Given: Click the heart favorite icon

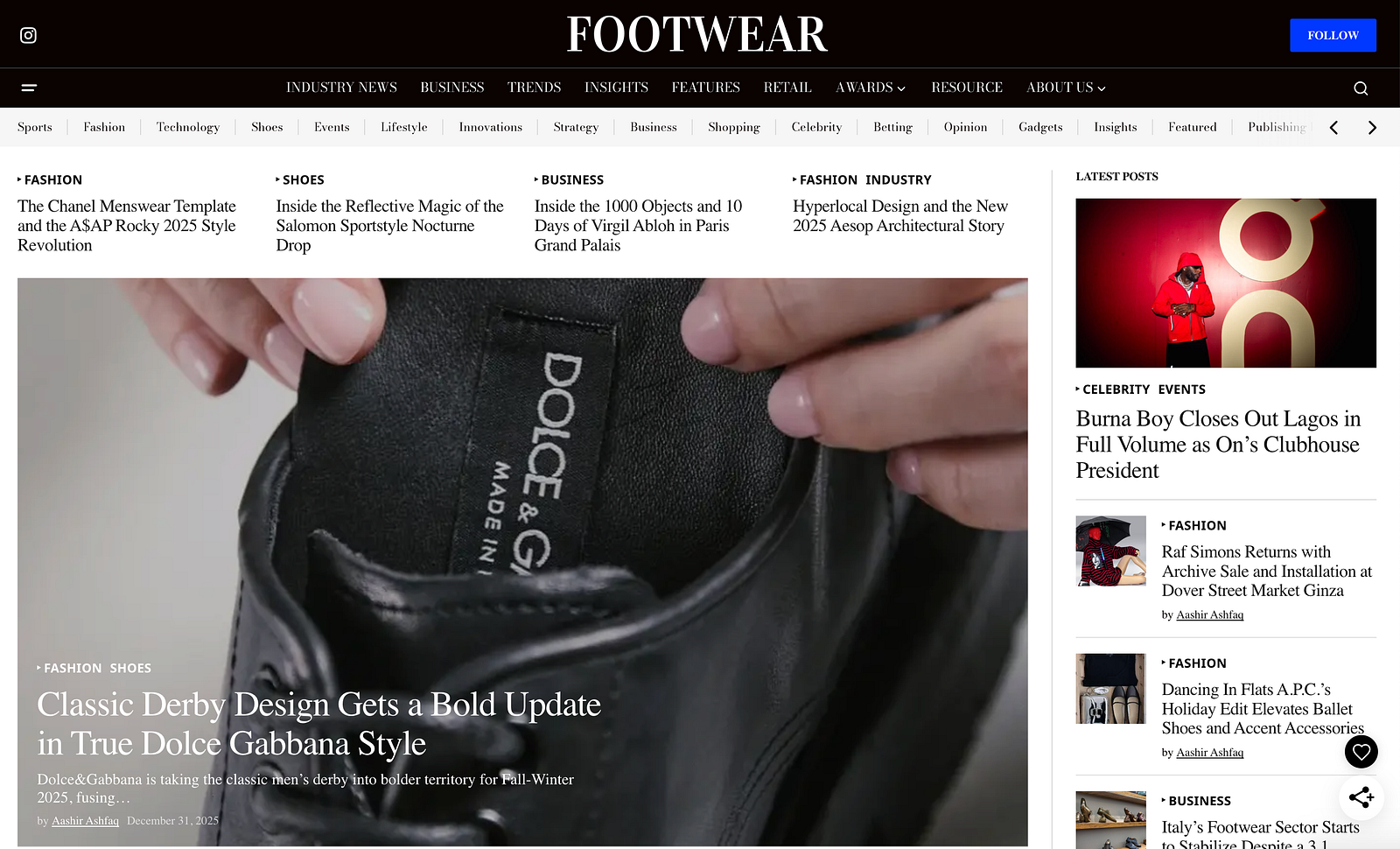Looking at the screenshot, I should pos(1361,751).
